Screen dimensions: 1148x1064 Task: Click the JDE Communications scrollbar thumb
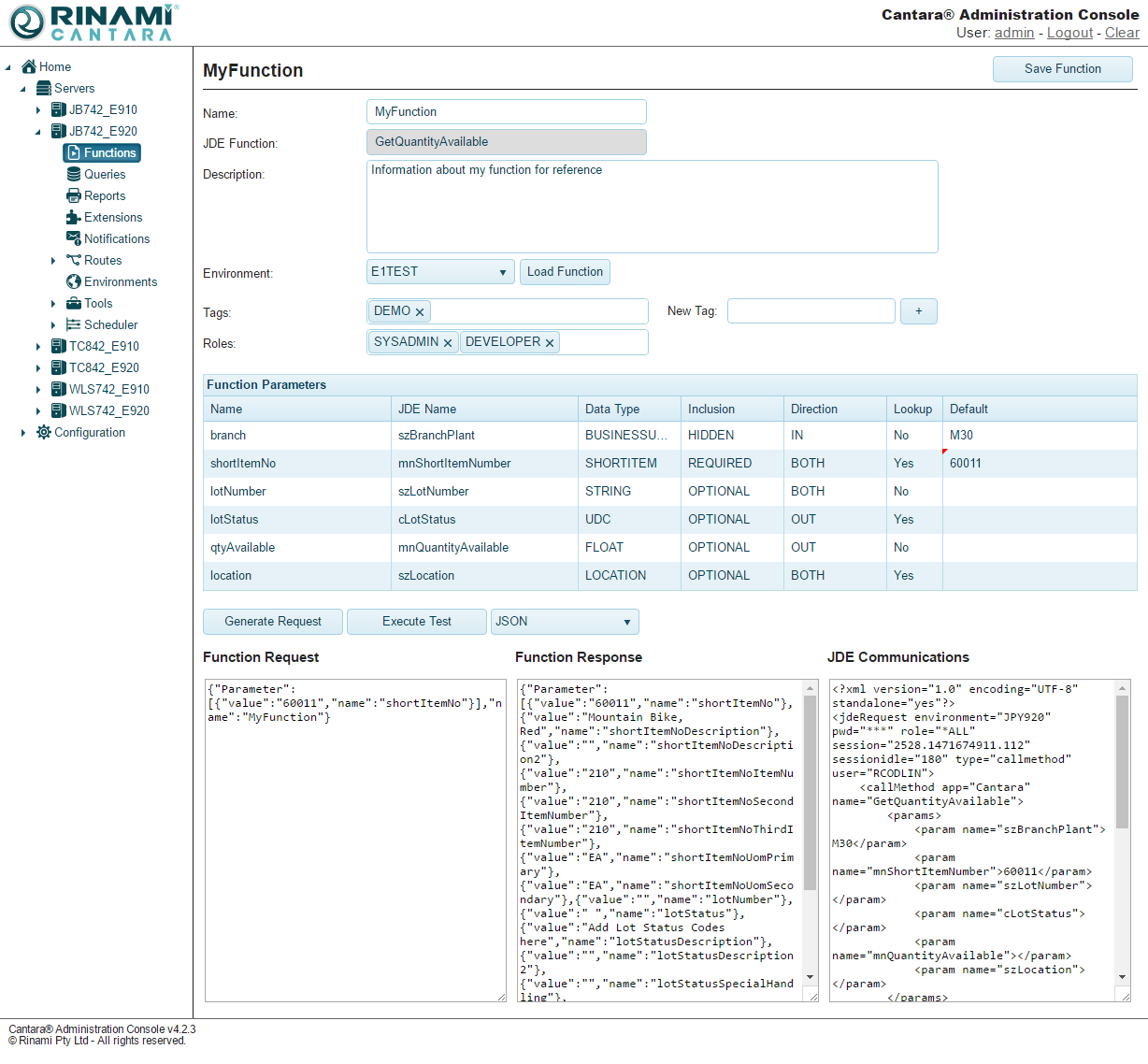[x=1122, y=762]
